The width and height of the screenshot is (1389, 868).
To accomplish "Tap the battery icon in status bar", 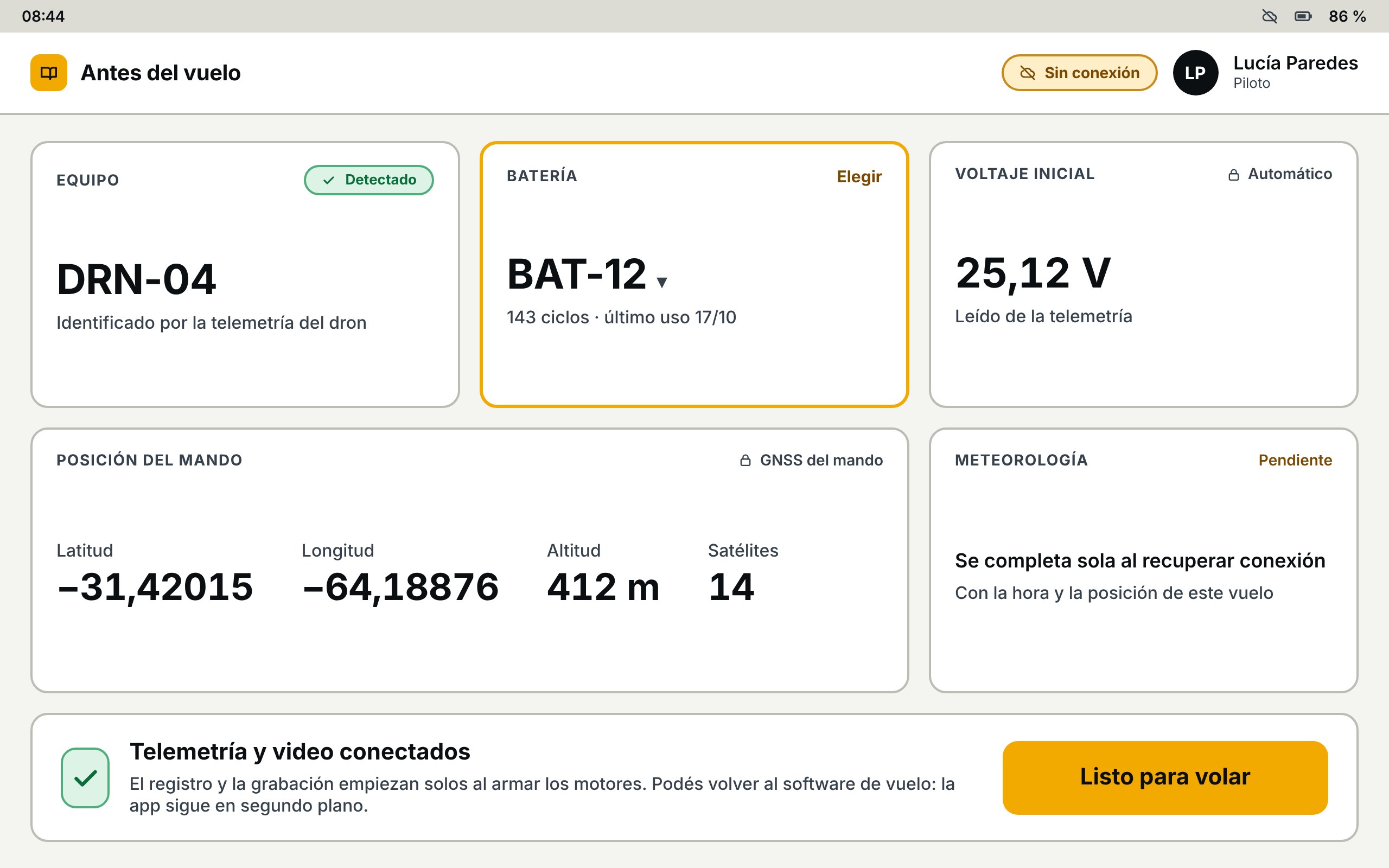I will pos(1303,16).
